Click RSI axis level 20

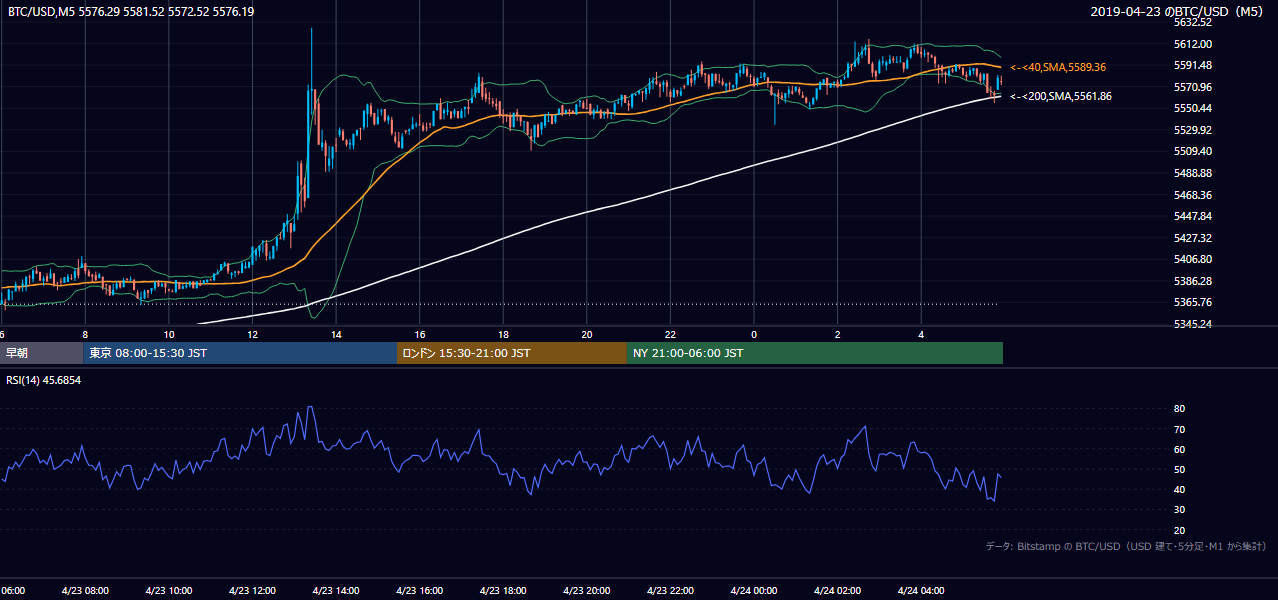pyautogui.click(x=1179, y=530)
